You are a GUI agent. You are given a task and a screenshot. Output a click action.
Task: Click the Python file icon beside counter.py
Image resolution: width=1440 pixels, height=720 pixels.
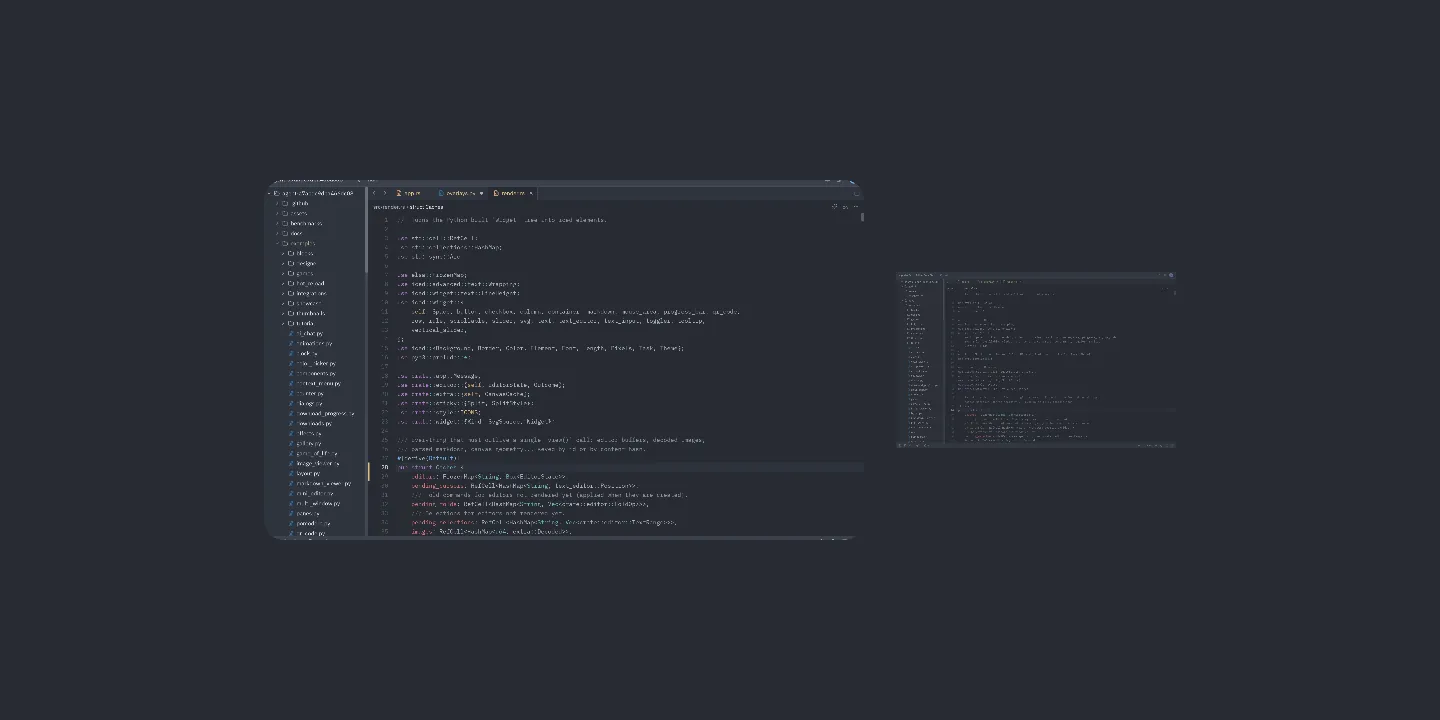[292, 393]
